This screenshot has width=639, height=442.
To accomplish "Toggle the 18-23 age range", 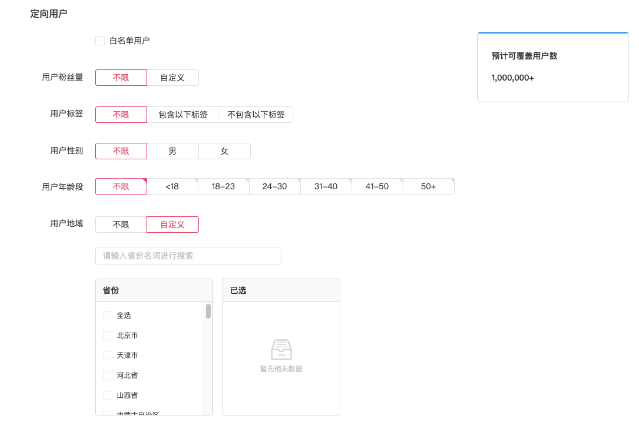I will point(223,187).
